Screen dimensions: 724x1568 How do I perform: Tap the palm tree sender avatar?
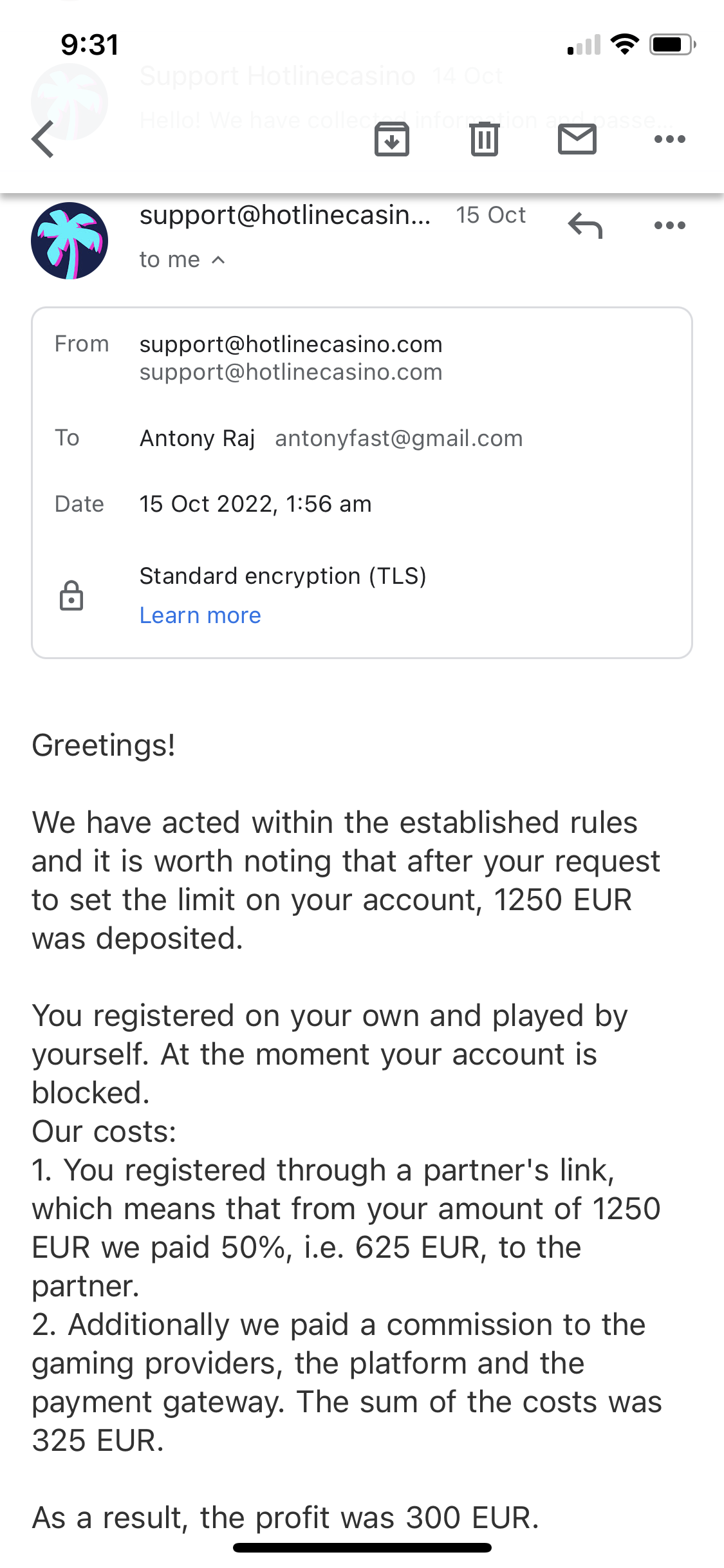tap(70, 241)
